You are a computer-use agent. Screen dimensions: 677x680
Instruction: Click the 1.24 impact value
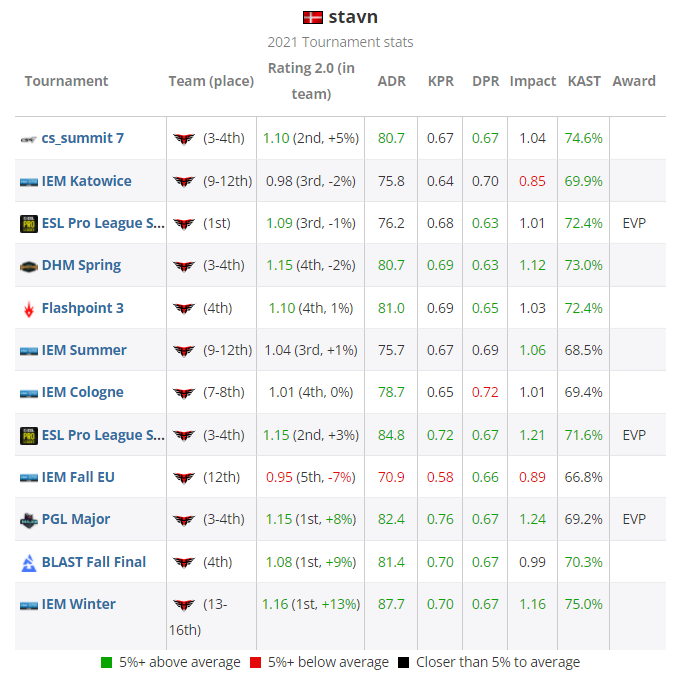(x=532, y=519)
